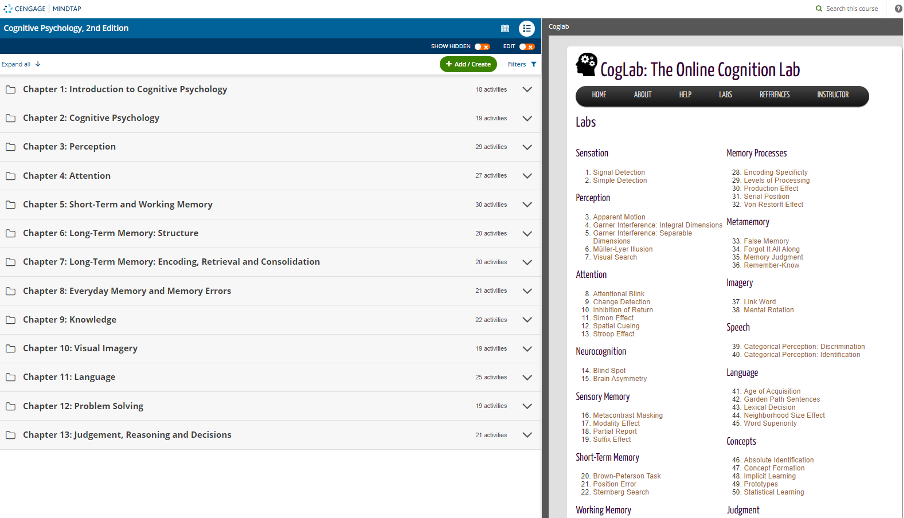Click the Search this course field

click(852, 9)
